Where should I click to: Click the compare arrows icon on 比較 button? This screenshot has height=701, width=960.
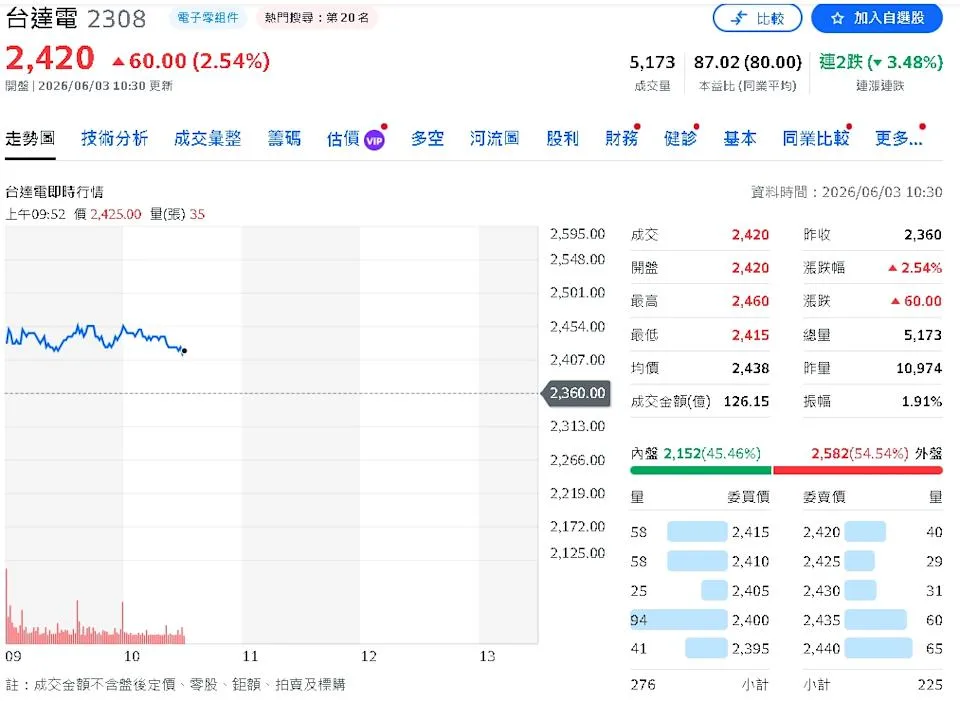pos(740,18)
